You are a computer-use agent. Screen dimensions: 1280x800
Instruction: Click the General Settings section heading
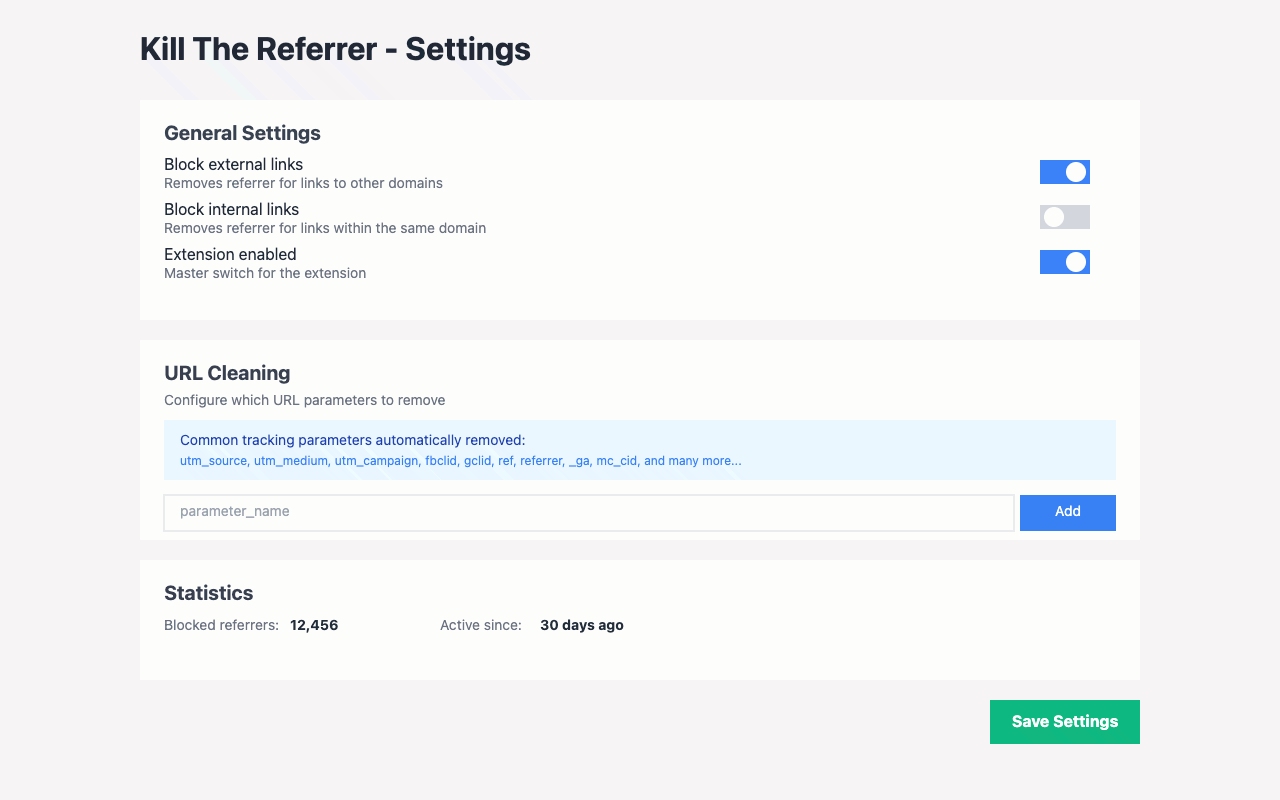tap(242, 132)
